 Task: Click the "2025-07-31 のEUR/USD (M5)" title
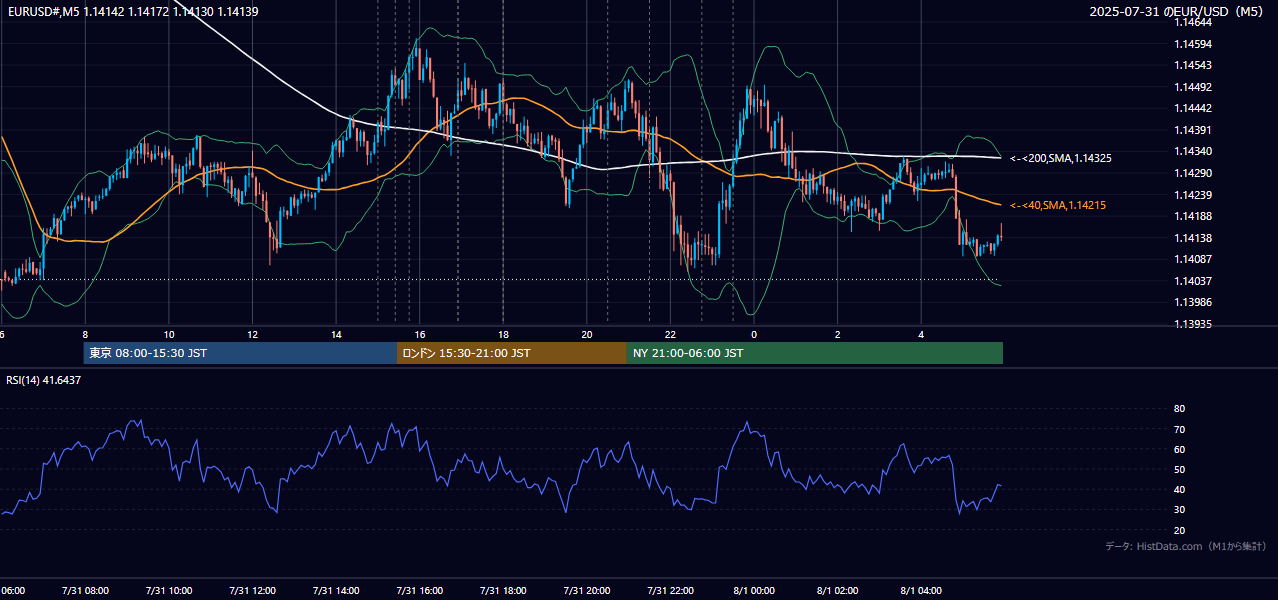pyautogui.click(x=1176, y=11)
